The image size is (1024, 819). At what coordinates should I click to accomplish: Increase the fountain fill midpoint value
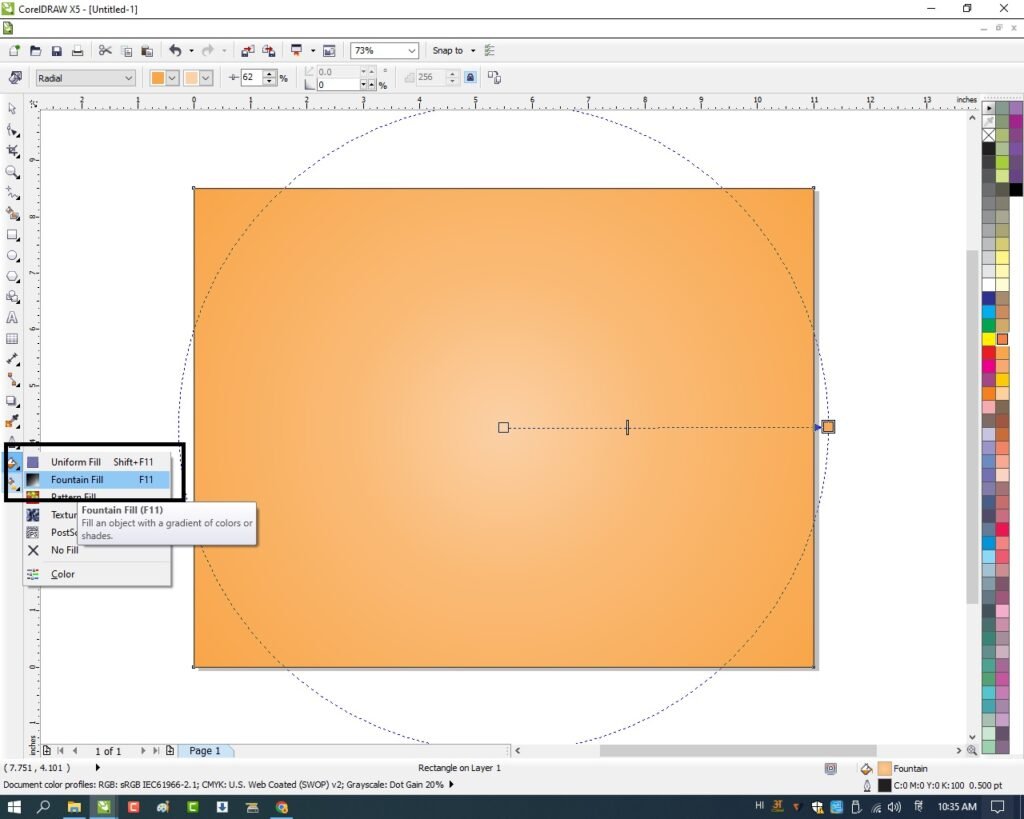pos(270,74)
